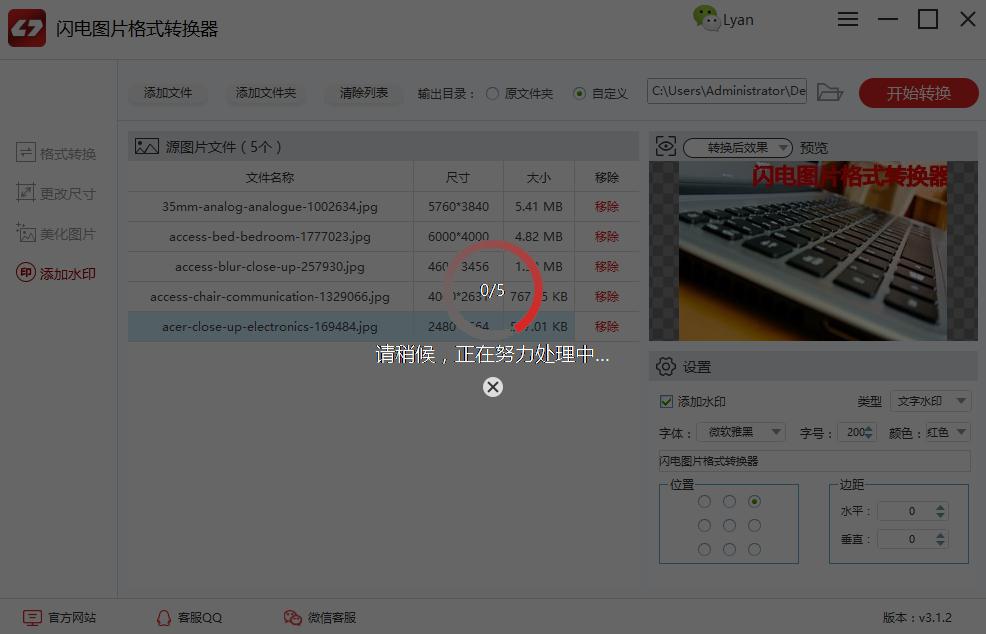Screen dimensions: 986x634
Task: Select top-right watermark position
Action: tap(755, 501)
